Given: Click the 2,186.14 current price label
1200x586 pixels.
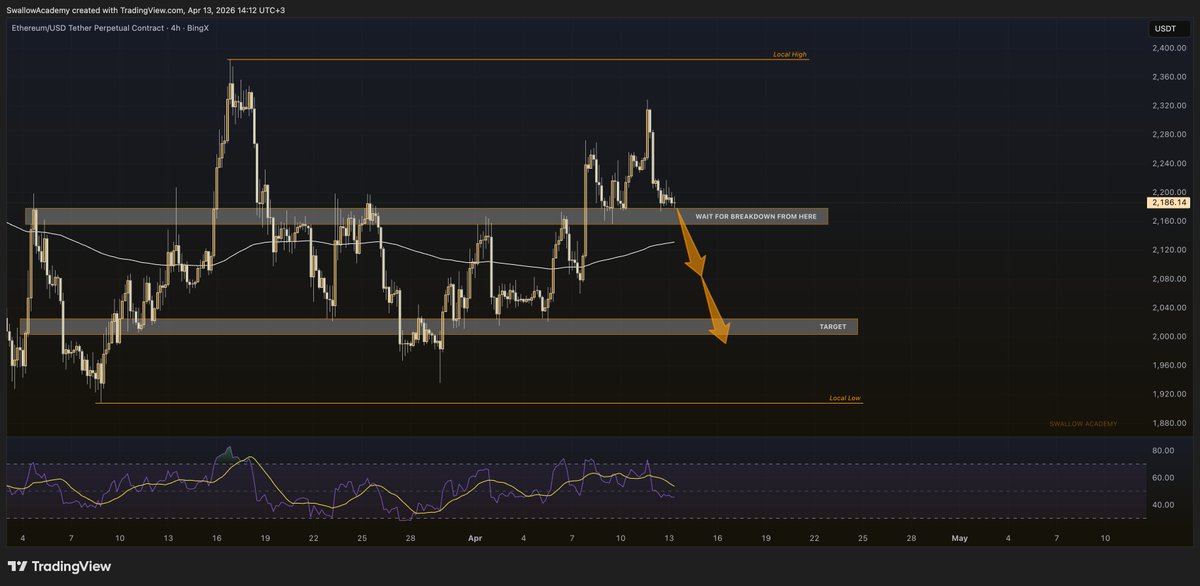Looking at the screenshot, I should click(1169, 202).
